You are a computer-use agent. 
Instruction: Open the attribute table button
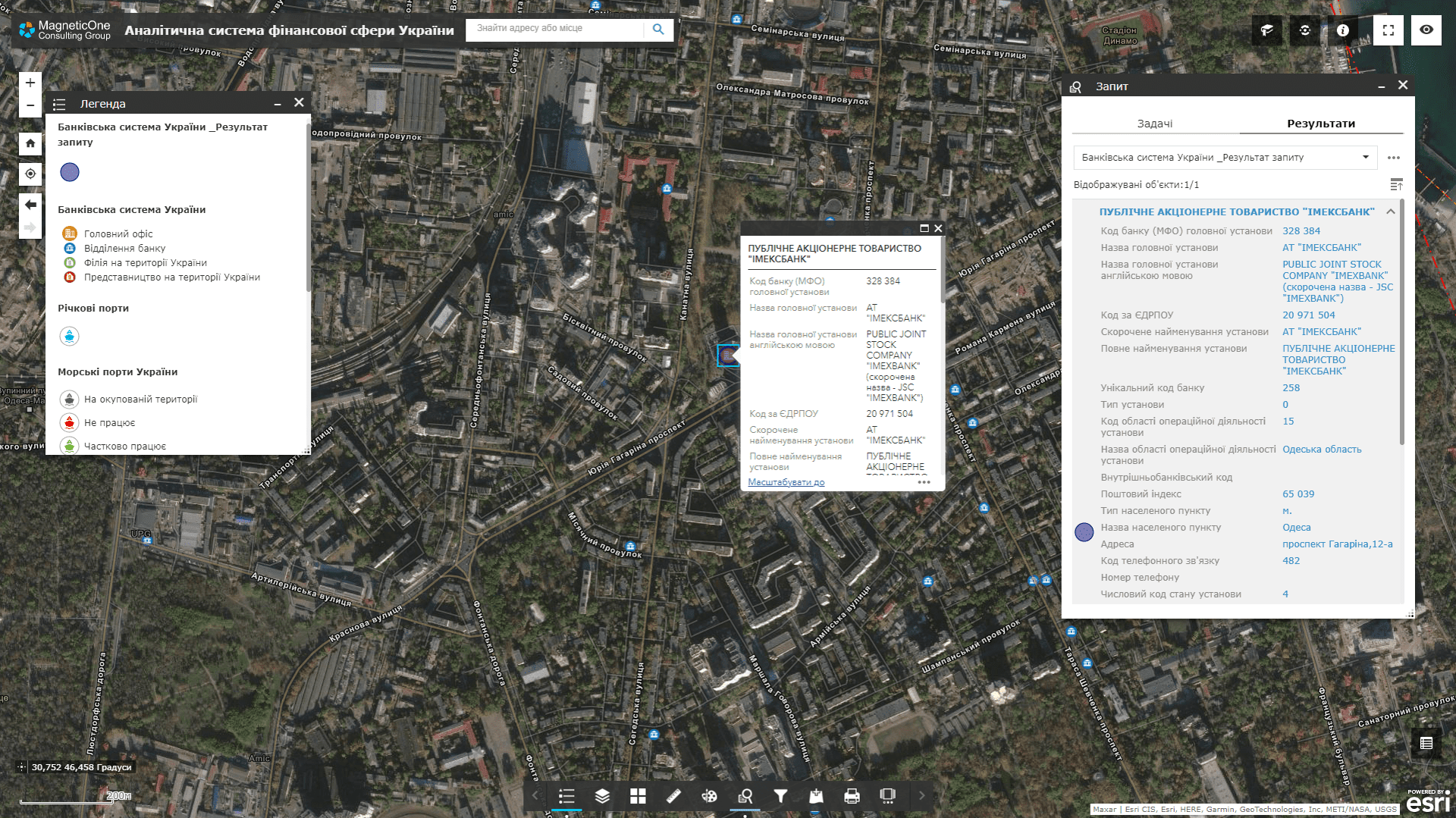coord(1426,744)
